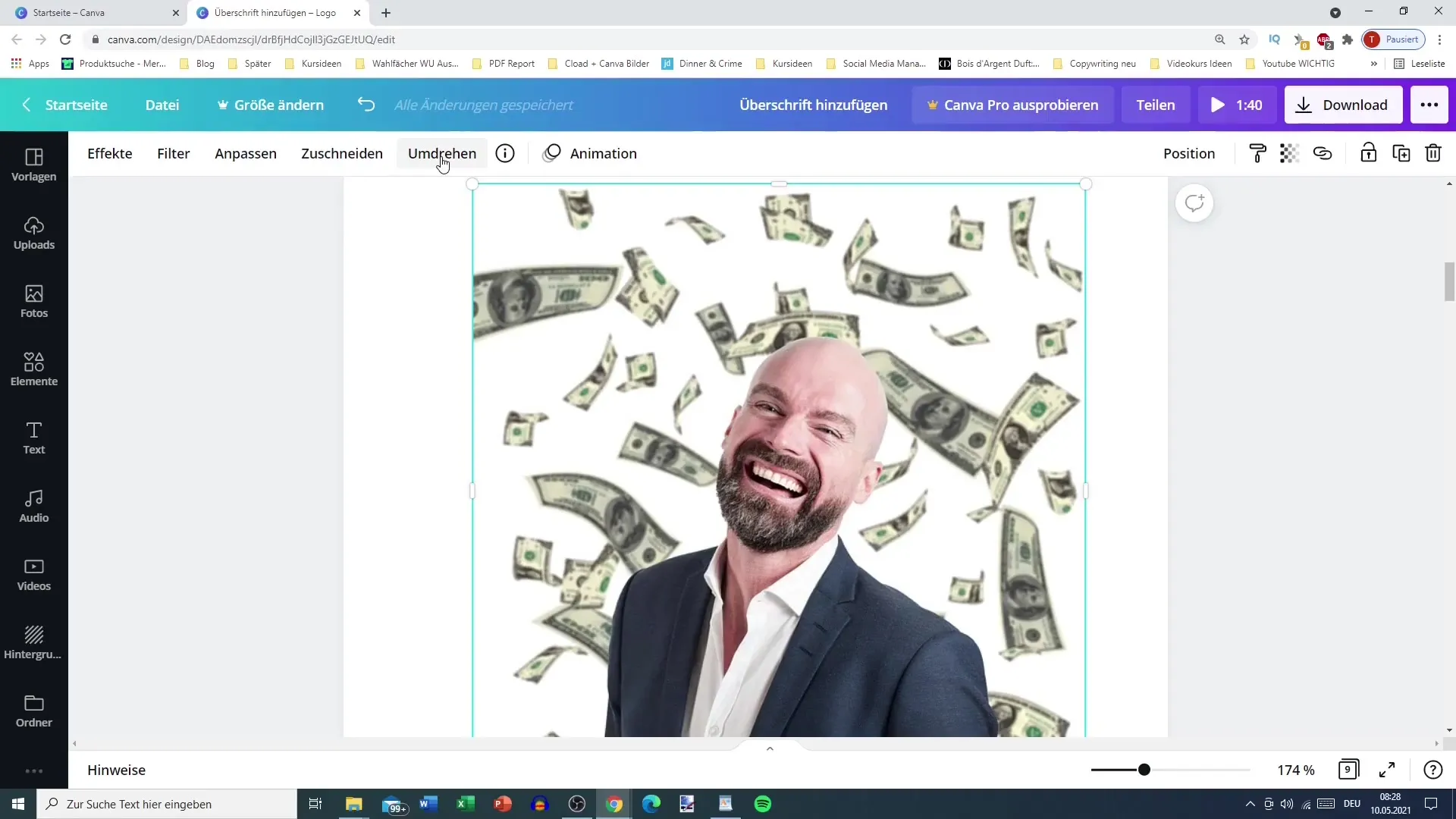Click the Umdrehen flip toggle
This screenshot has height=819, width=1456.
tap(441, 152)
